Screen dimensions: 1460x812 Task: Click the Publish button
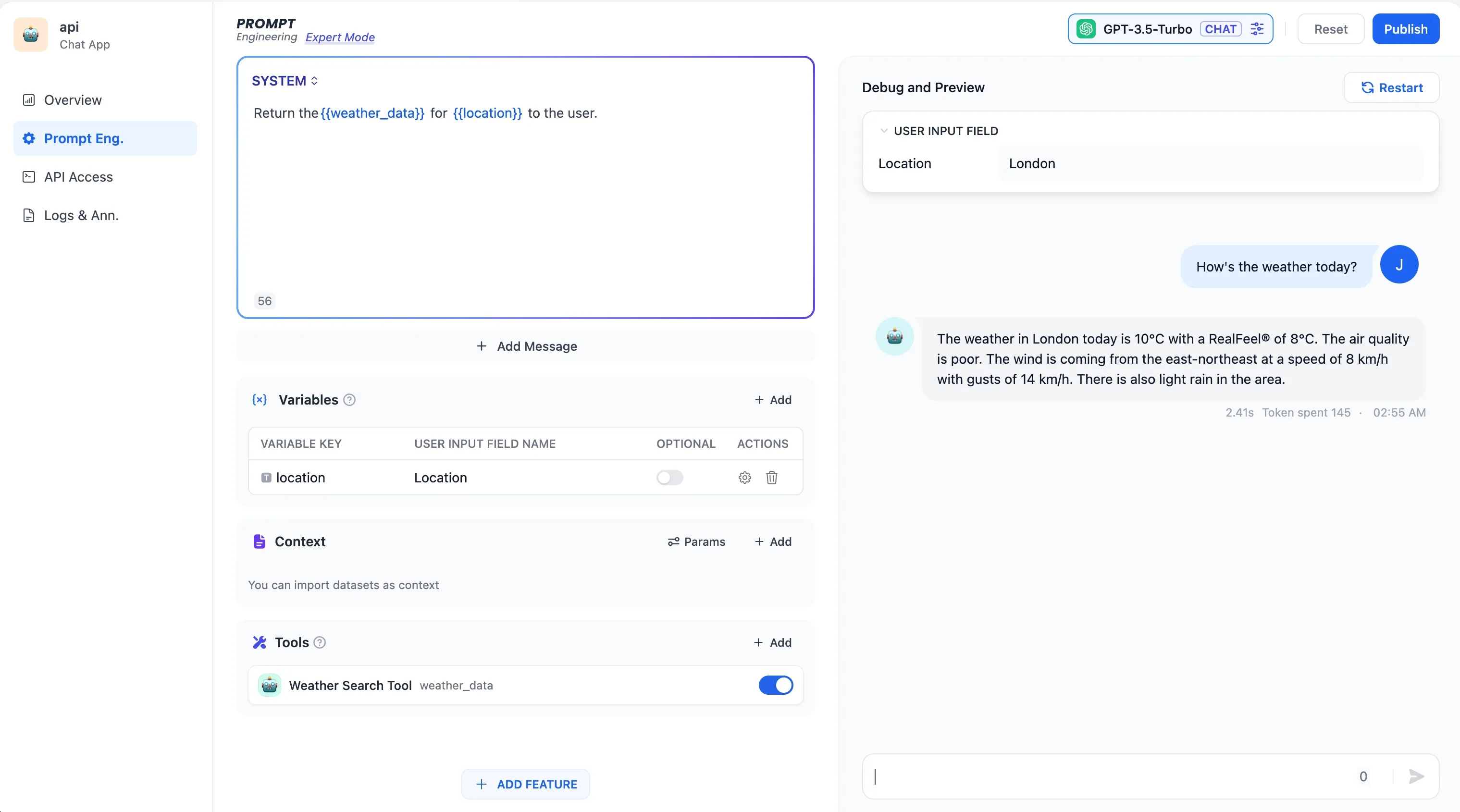pyautogui.click(x=1405, y=29)
